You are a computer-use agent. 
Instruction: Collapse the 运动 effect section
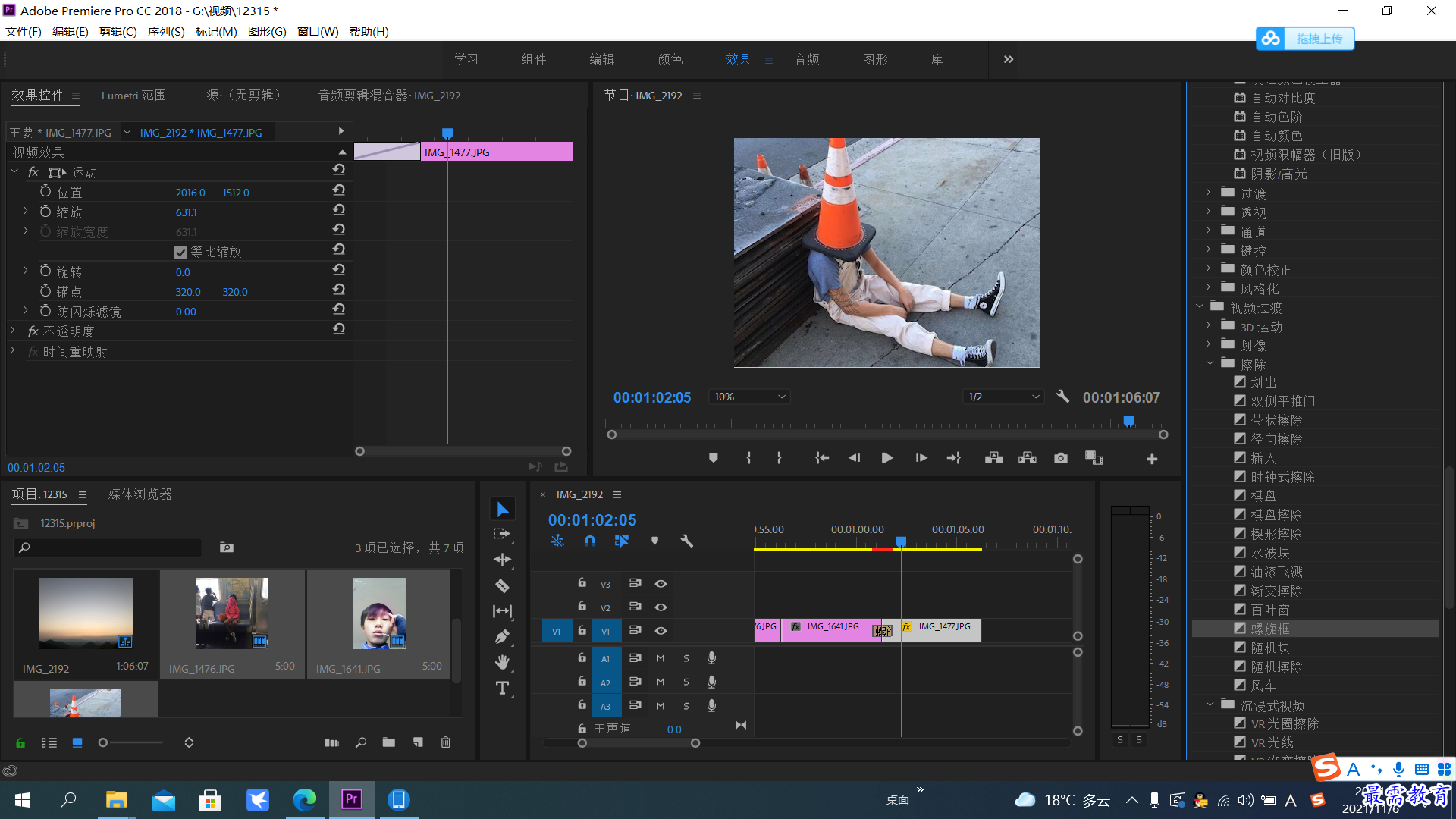click(14, 172)
